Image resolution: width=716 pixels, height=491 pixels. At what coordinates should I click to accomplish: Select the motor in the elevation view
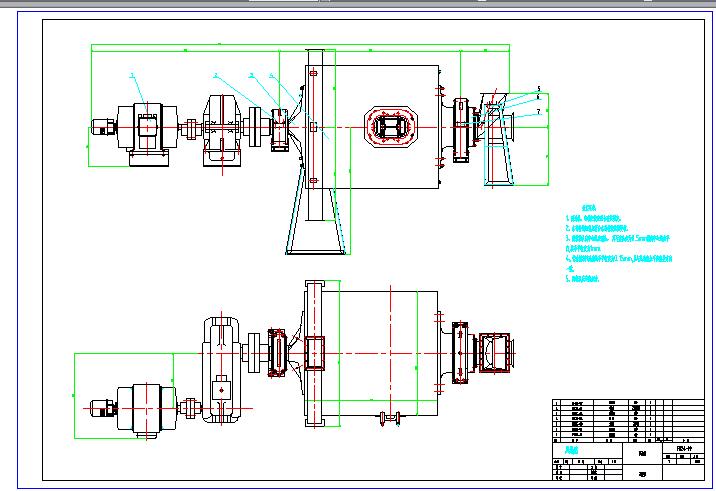pyautogui.click(x=135, y=133)
